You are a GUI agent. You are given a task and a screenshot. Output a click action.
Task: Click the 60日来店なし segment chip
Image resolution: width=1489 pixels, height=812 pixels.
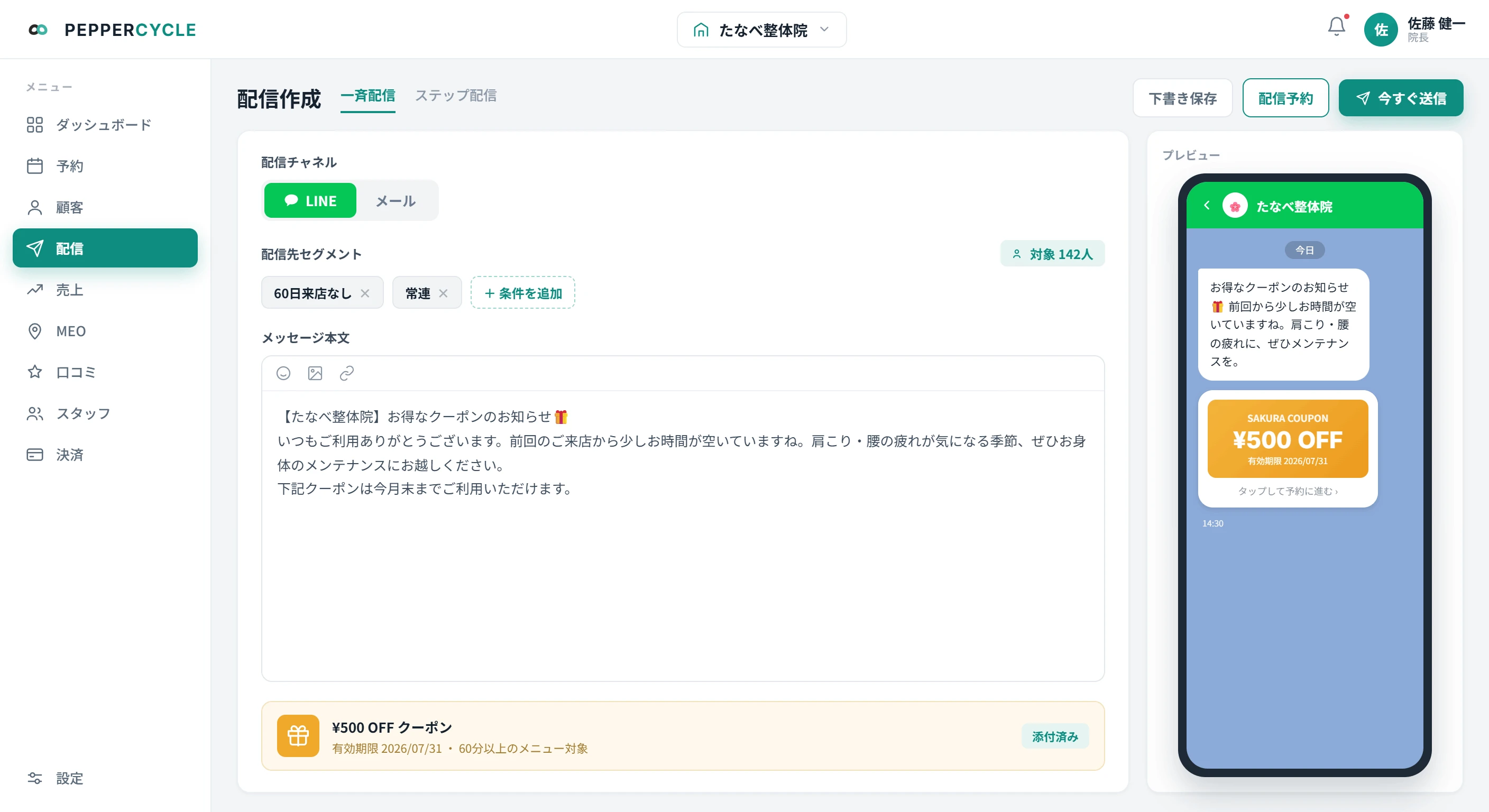322,293
